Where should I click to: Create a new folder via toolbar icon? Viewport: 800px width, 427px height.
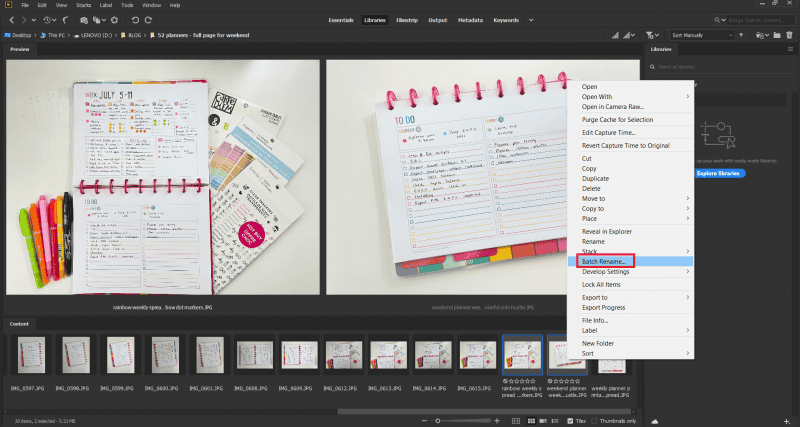tap(777, 35)
